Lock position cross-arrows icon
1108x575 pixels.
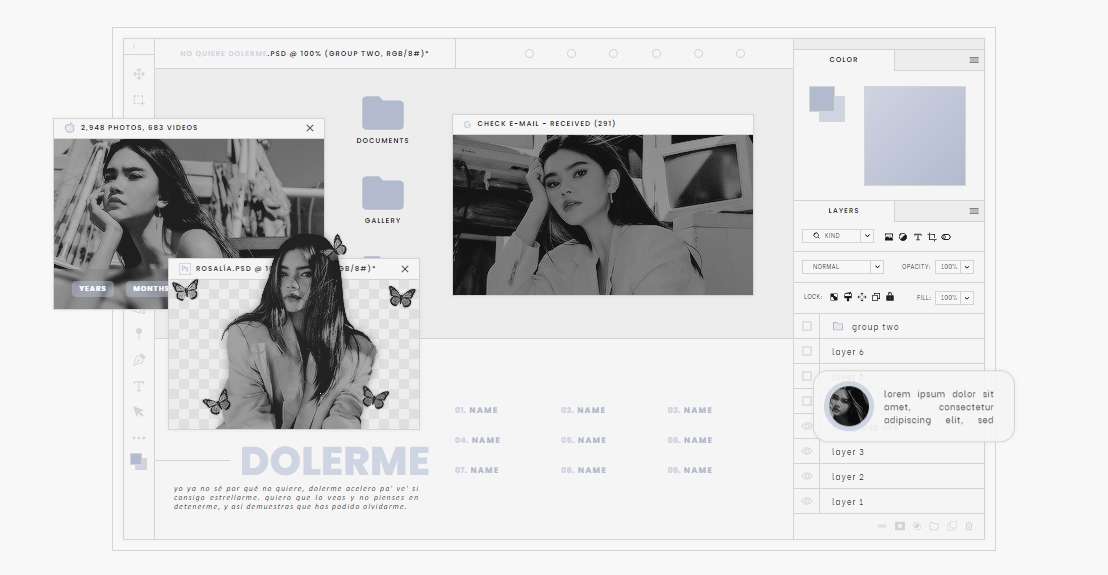point(862,297)
